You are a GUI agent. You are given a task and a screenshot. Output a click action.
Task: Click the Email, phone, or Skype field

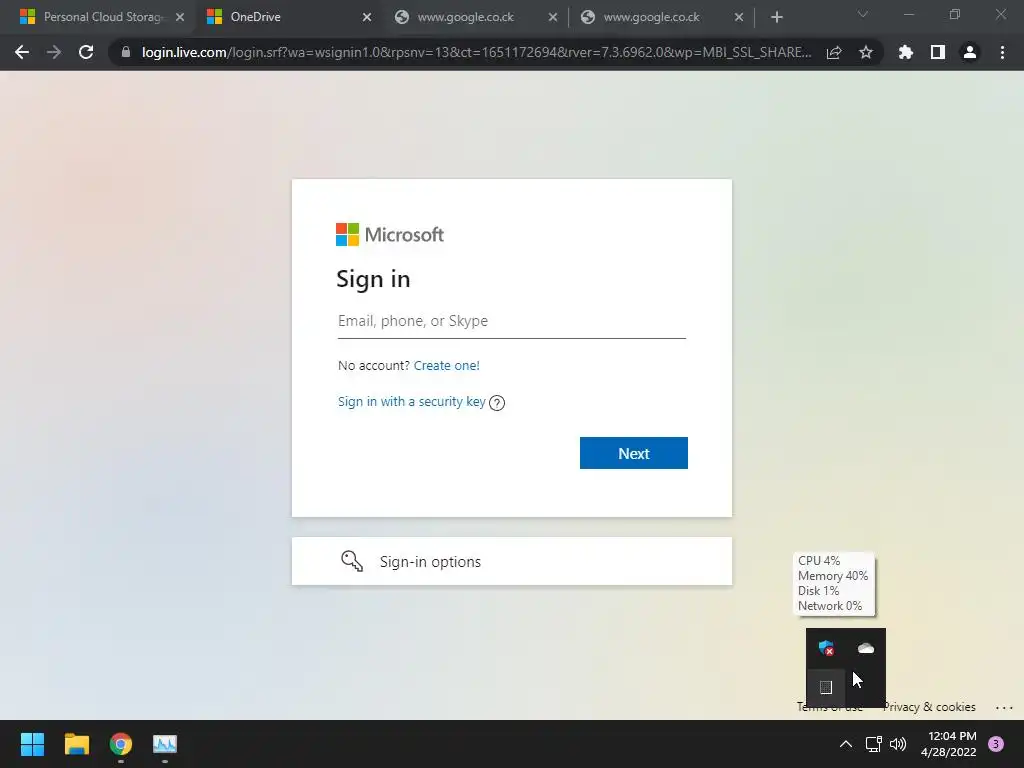(x=511, y=321)
